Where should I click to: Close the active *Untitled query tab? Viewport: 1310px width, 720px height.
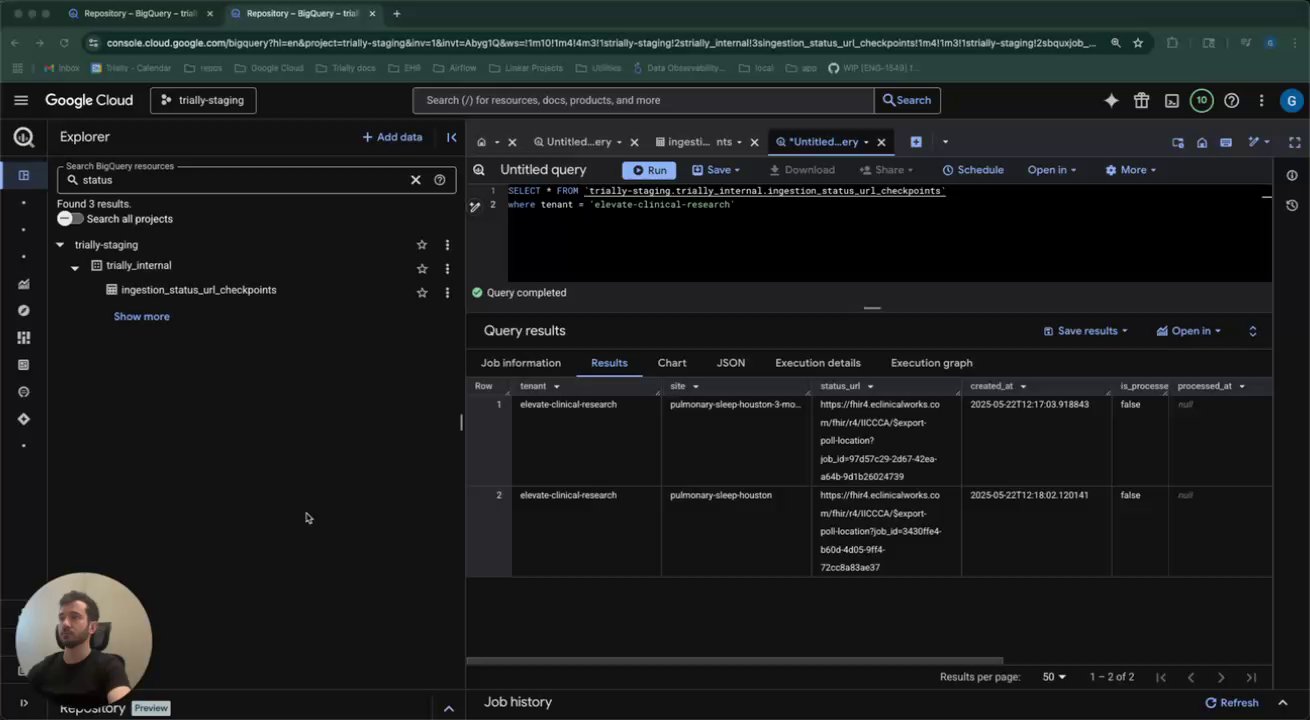point(881,142)
